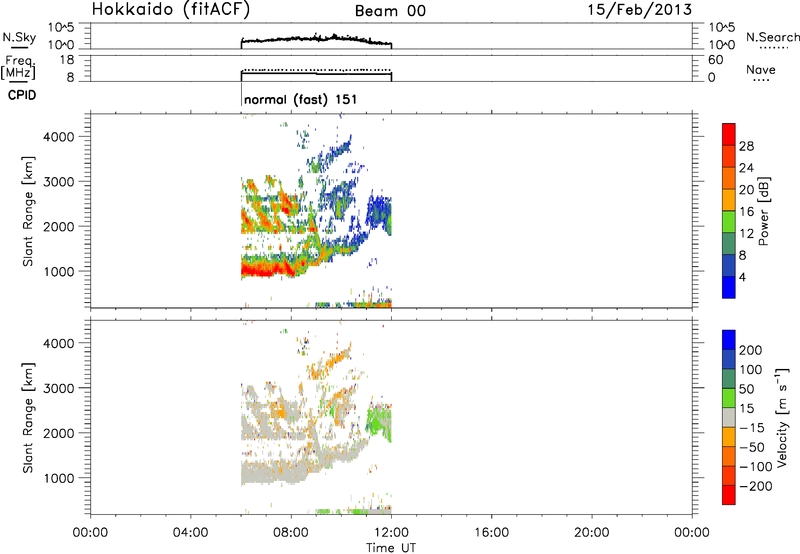Select the light green power colorbar segment near 16

729,221
